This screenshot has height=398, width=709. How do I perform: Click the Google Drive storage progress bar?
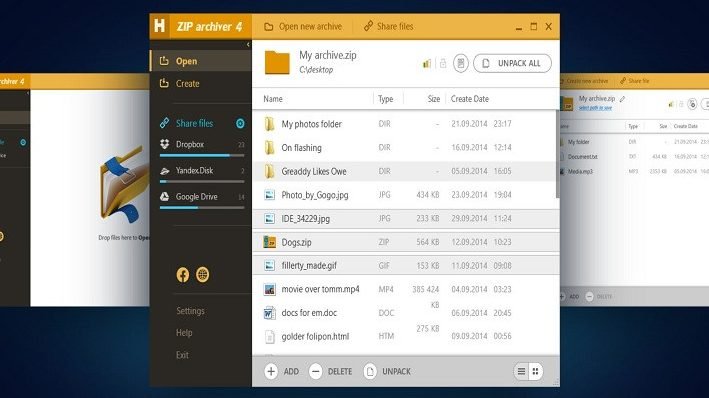pyautogui.click(x=202, y=208)
